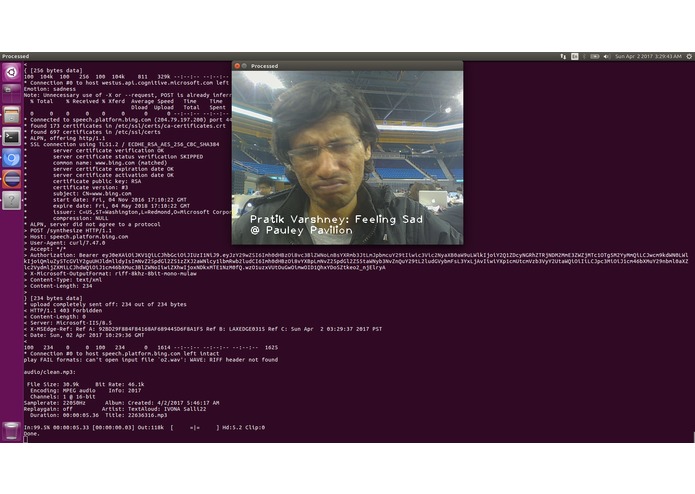
Task: Click 'Content-Length: 234' line
Action: pyautogui.click(x=58, y=286)
